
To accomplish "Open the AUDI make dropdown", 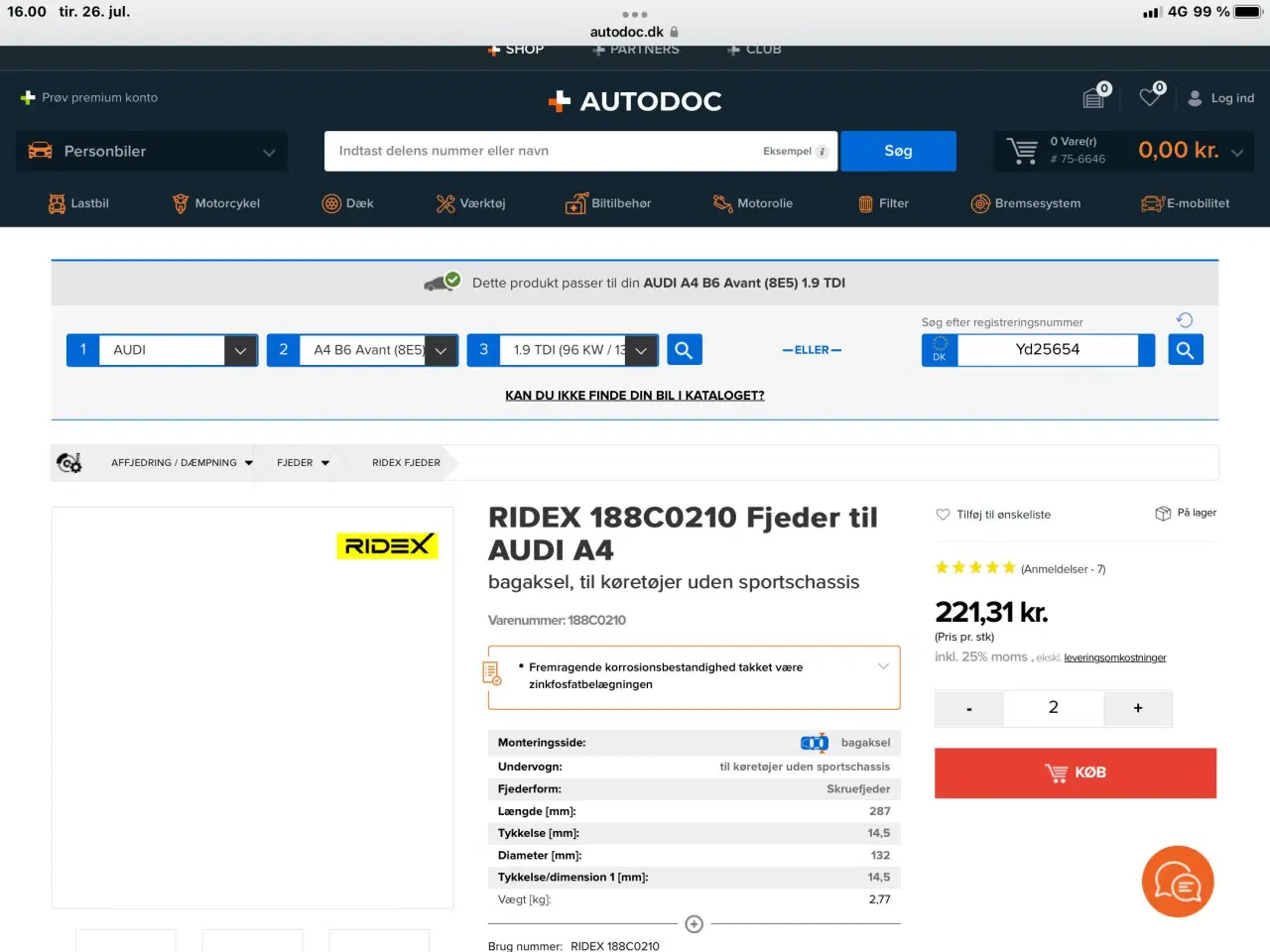I will [163, 350].
